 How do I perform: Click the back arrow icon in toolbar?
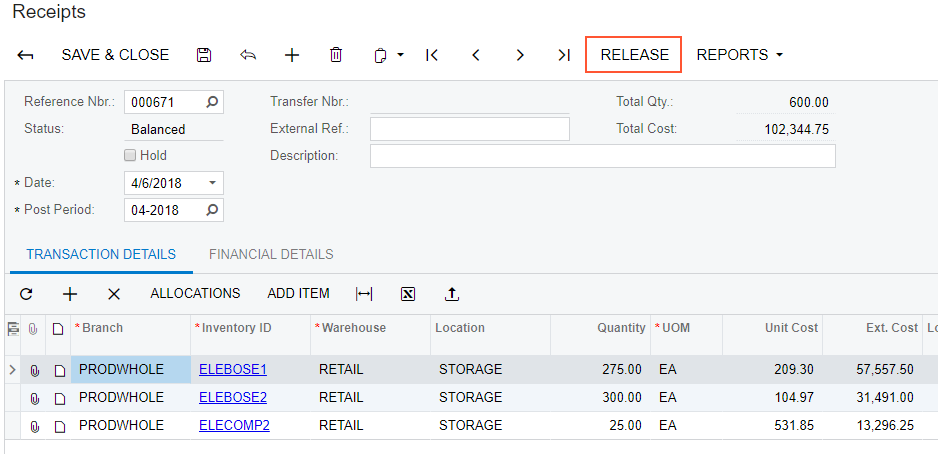pyautogui.click(x=26, y=55)
